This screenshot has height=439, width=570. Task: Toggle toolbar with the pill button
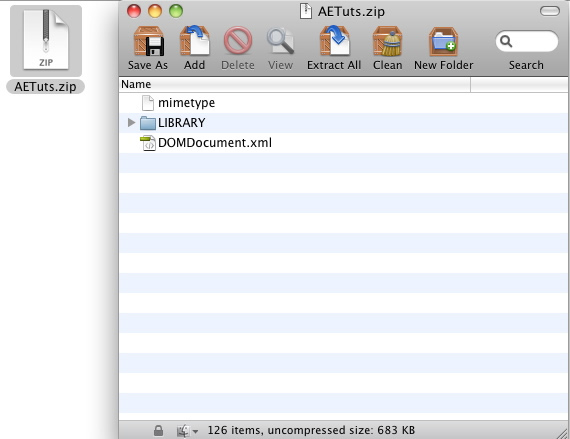click(x=550, y=11)
